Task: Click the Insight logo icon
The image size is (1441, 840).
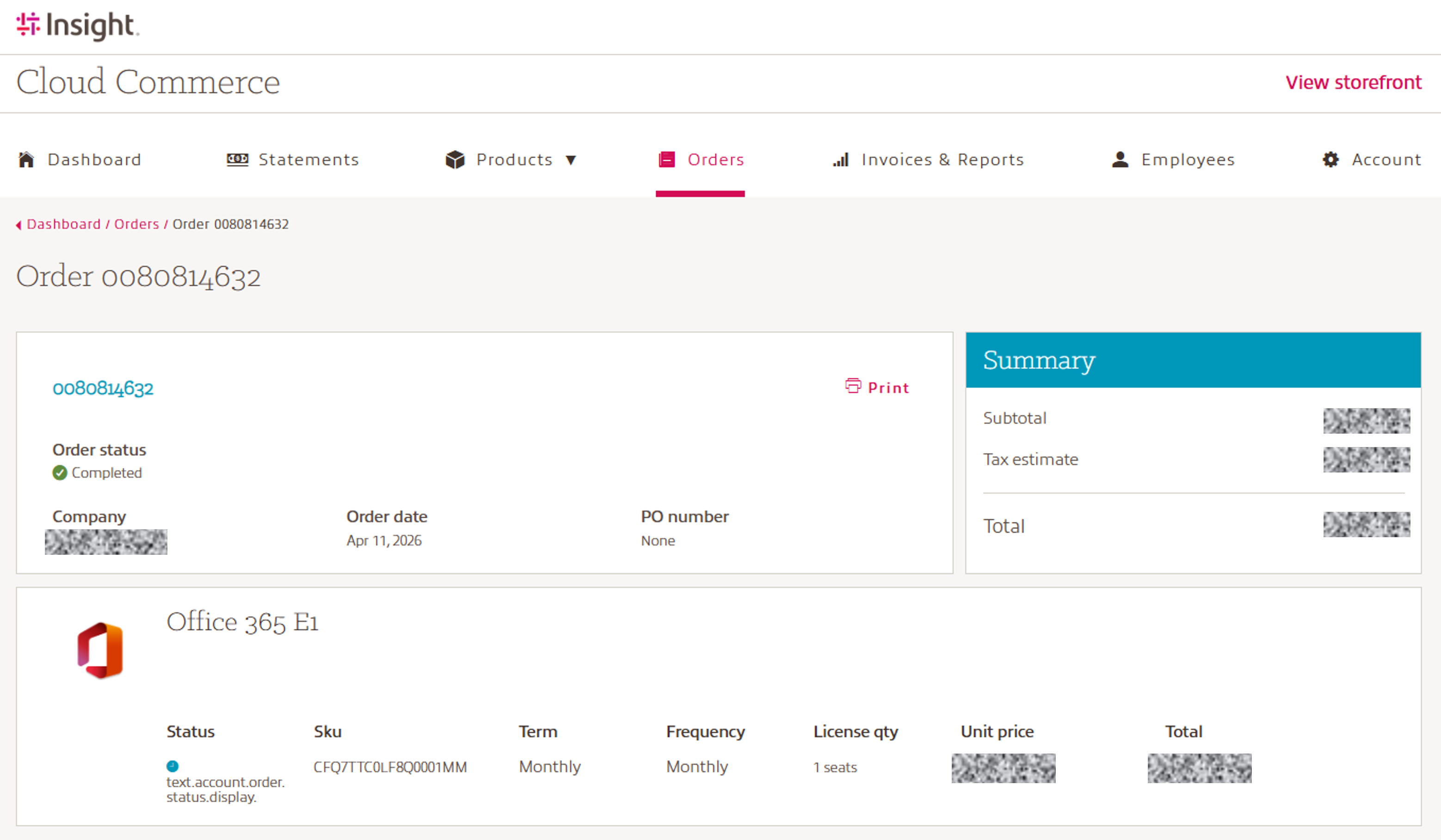Action: (27, 24)
